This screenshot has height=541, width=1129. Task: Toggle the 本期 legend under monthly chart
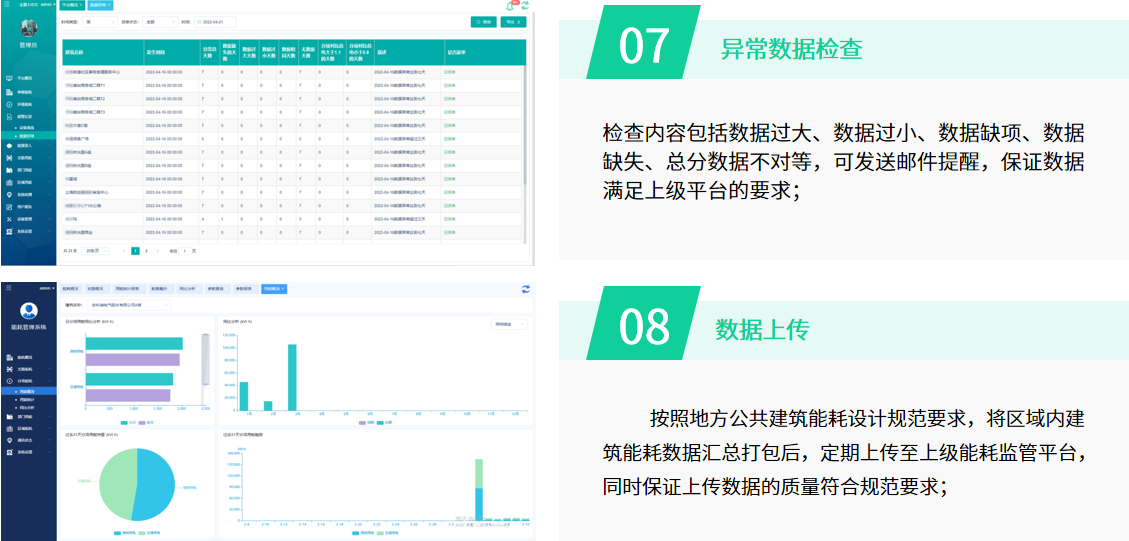tap(384, 422)
